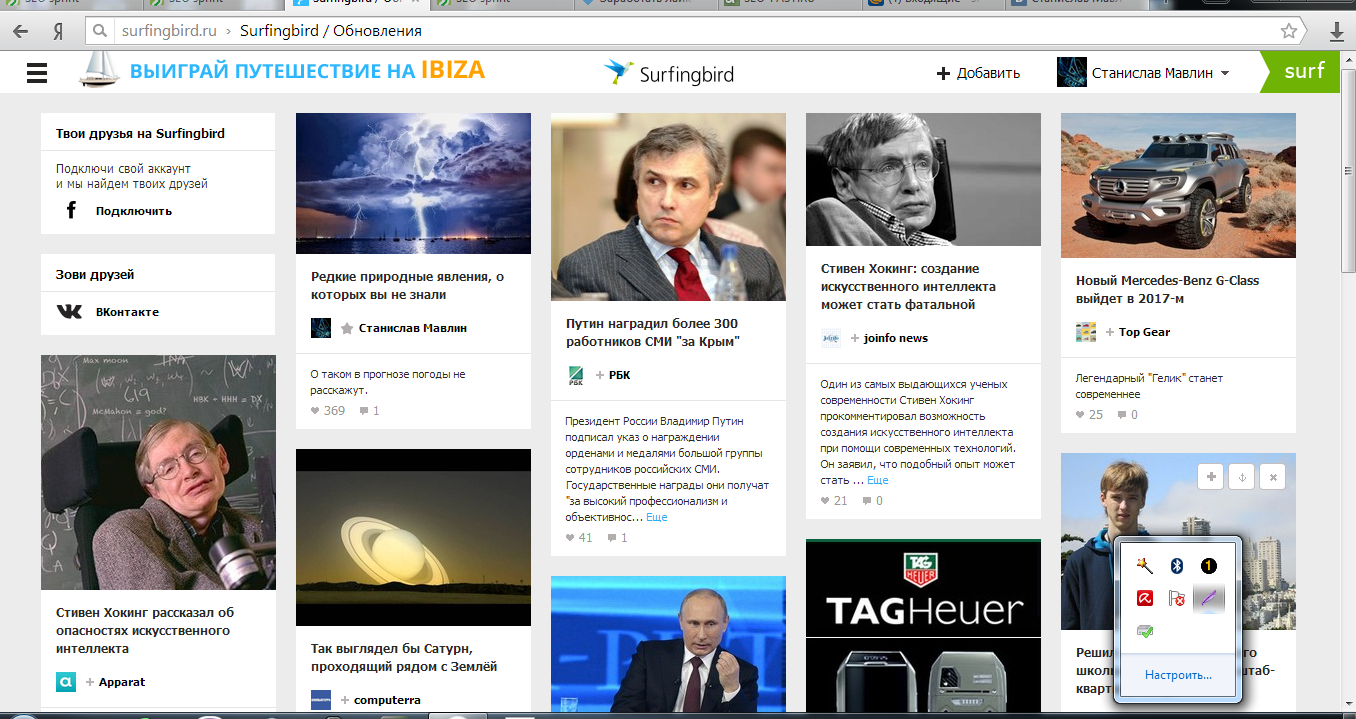Follow computerra using its plus sign

(x=345, y=700)
